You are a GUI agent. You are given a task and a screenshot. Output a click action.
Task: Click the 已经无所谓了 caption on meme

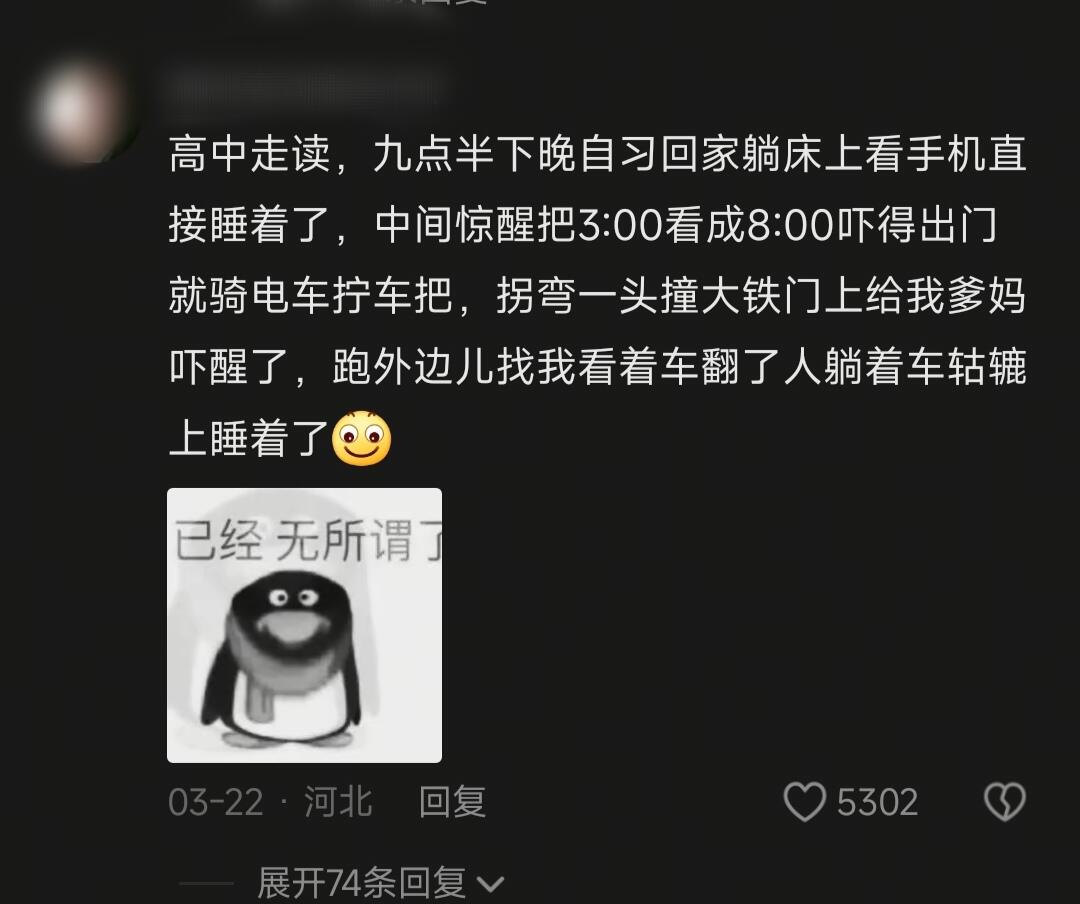click(308, 541)
